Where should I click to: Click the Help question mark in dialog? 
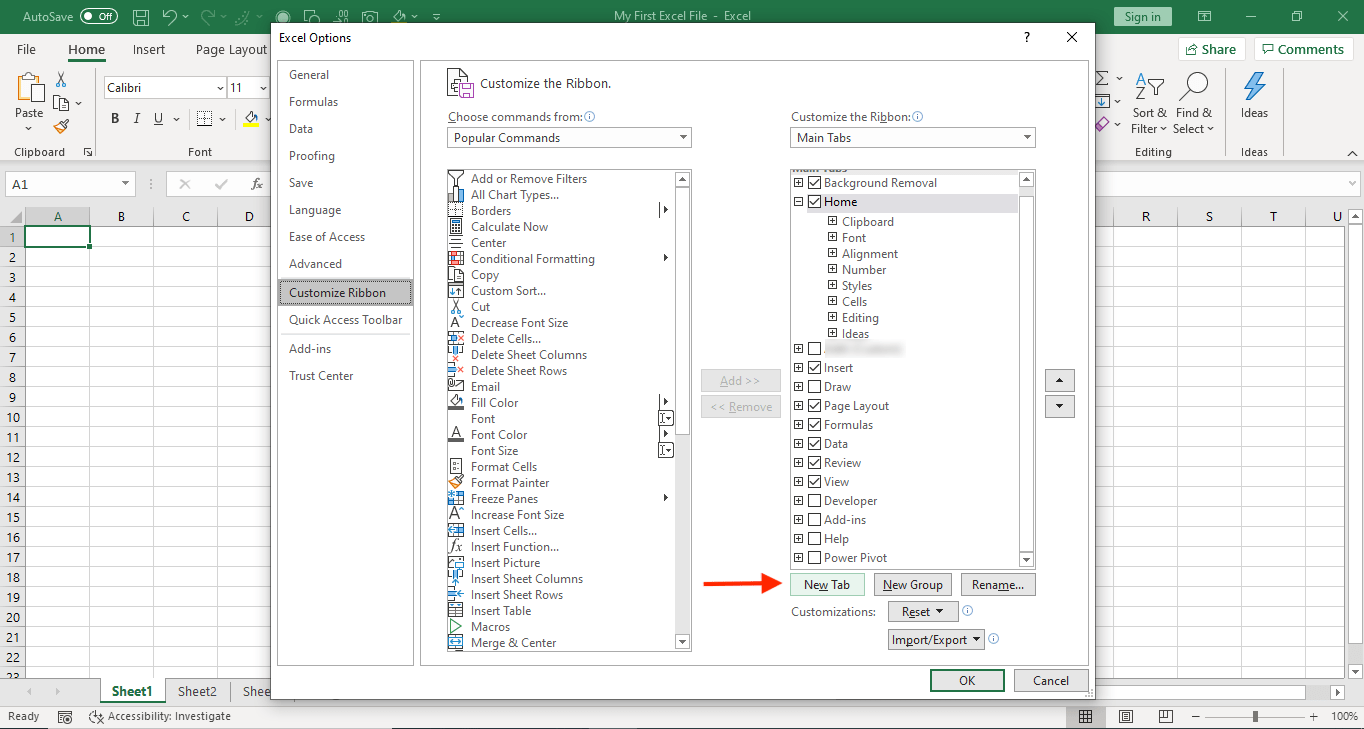pos(1027,37)
